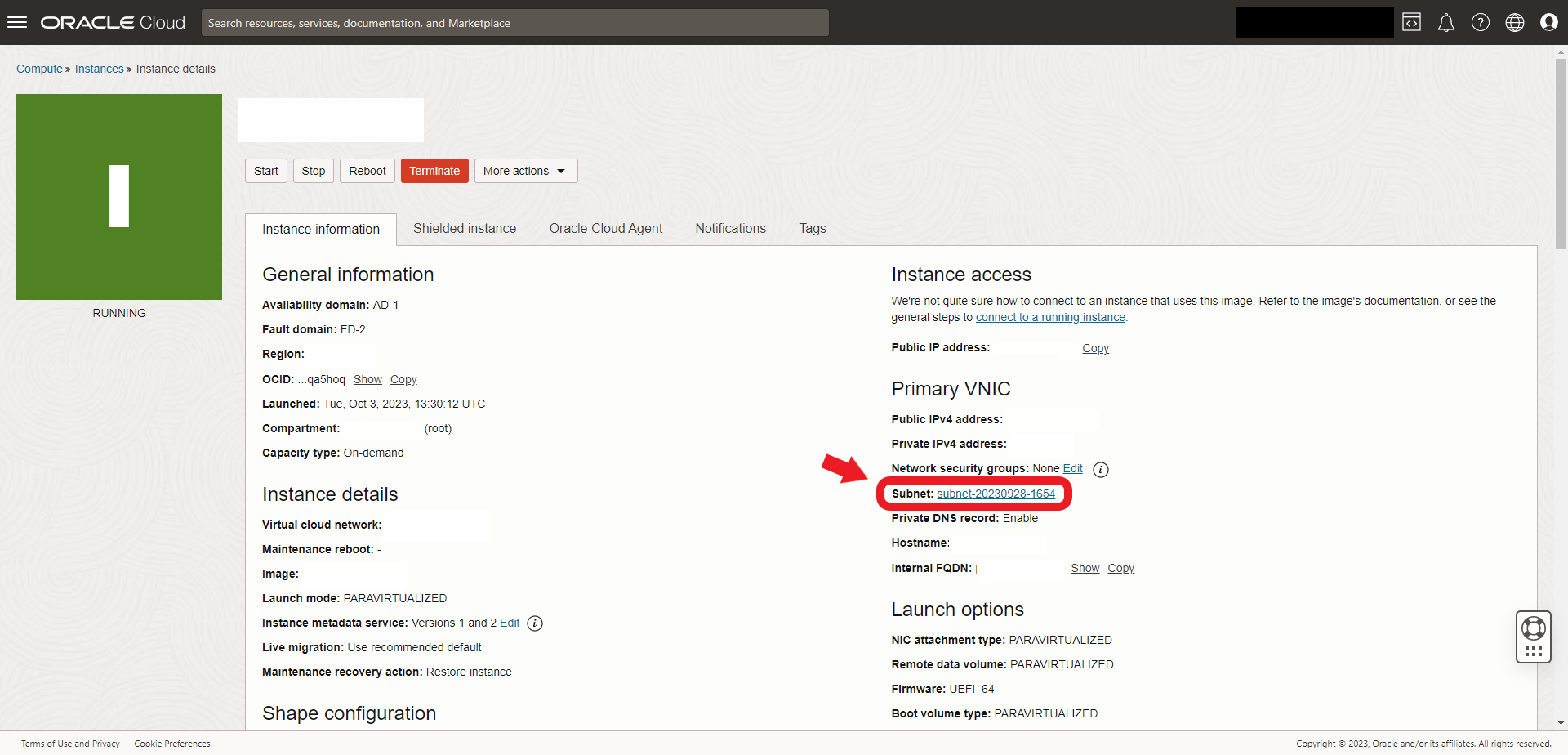Expand the More actions dropdown
Screen dimensions: 1568x755
[x=525, y=171]
